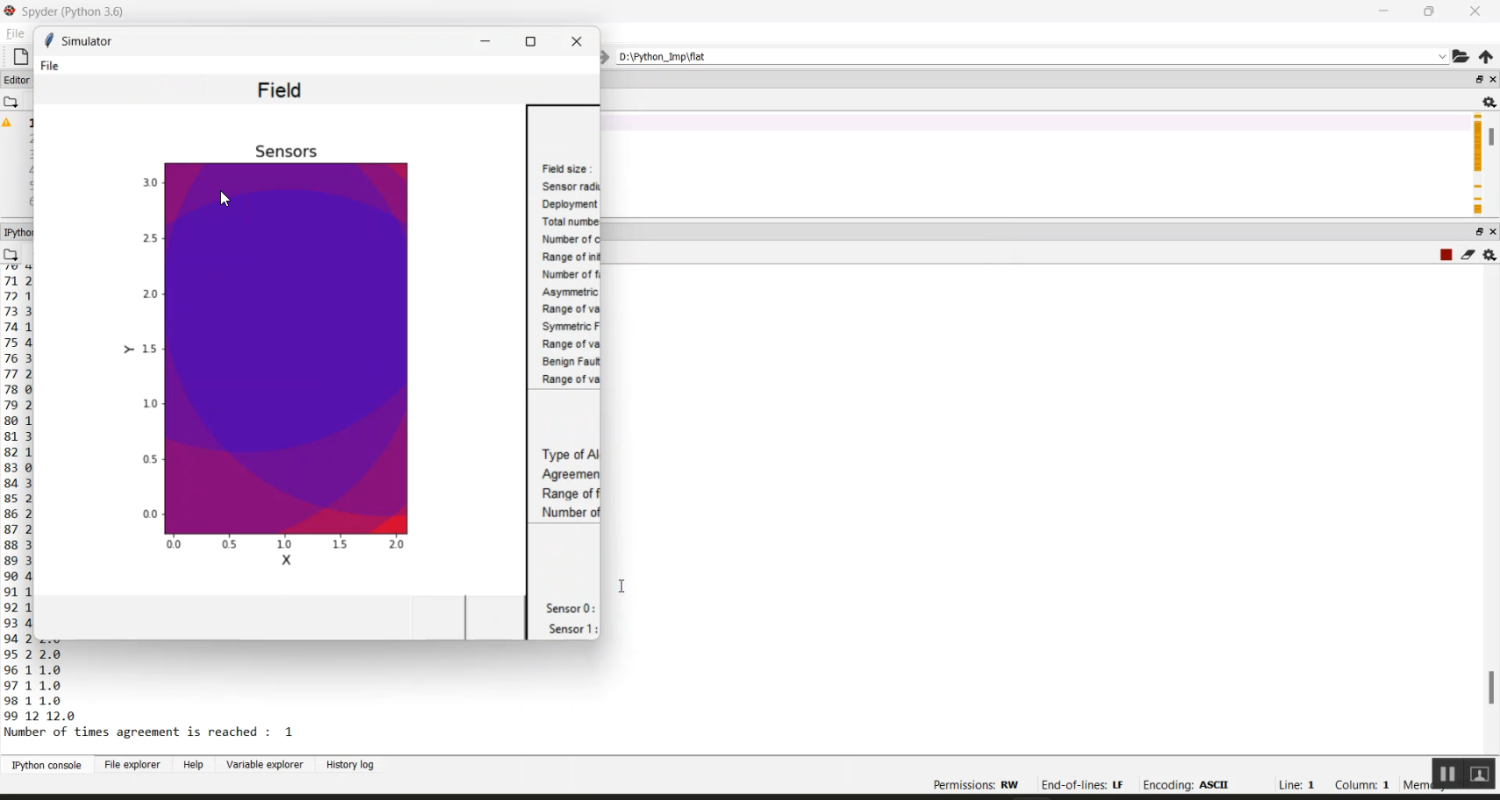Click the pause recording overlay button

1447,774
